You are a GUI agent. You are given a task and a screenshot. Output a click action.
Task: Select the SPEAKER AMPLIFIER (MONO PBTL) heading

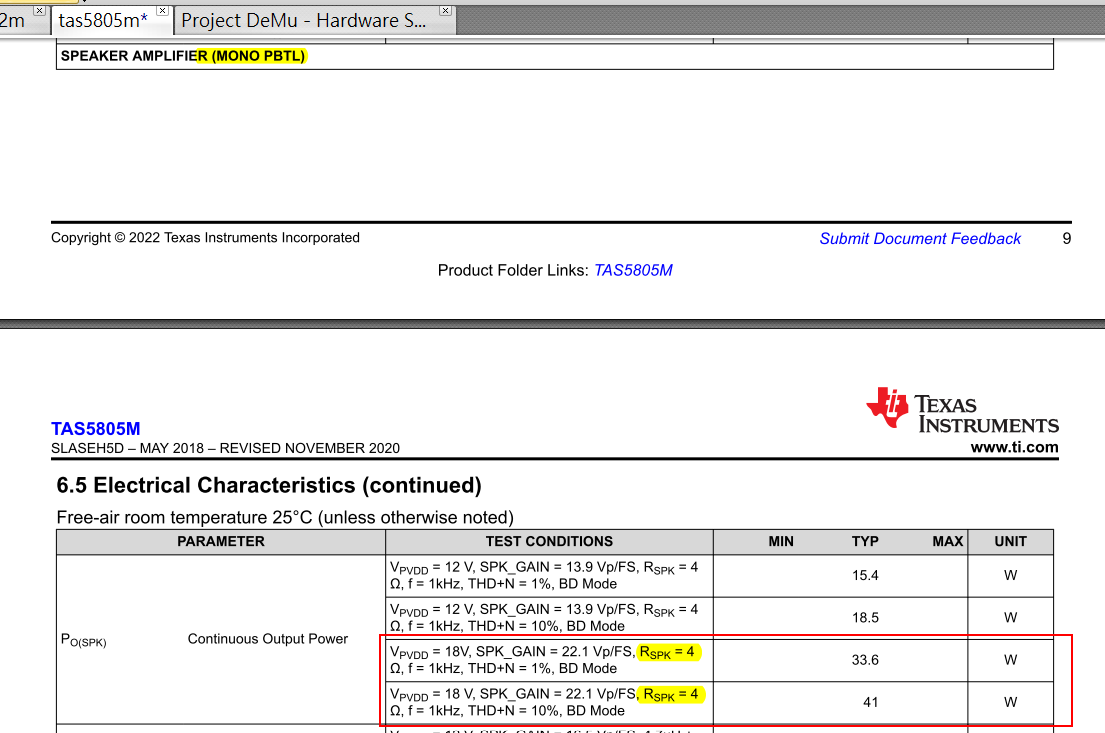(183, 56)
